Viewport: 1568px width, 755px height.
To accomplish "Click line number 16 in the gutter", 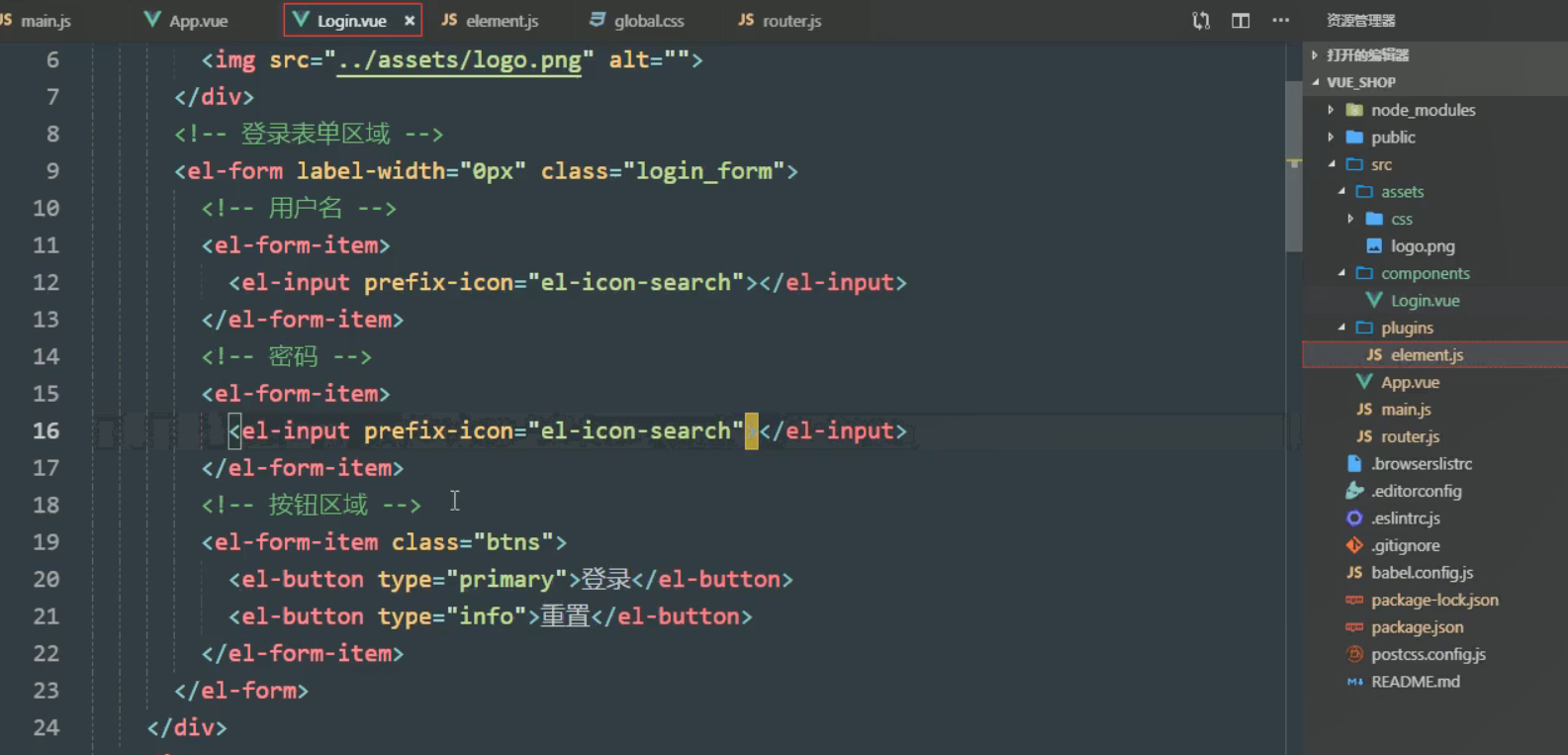I will coord(46,430).
